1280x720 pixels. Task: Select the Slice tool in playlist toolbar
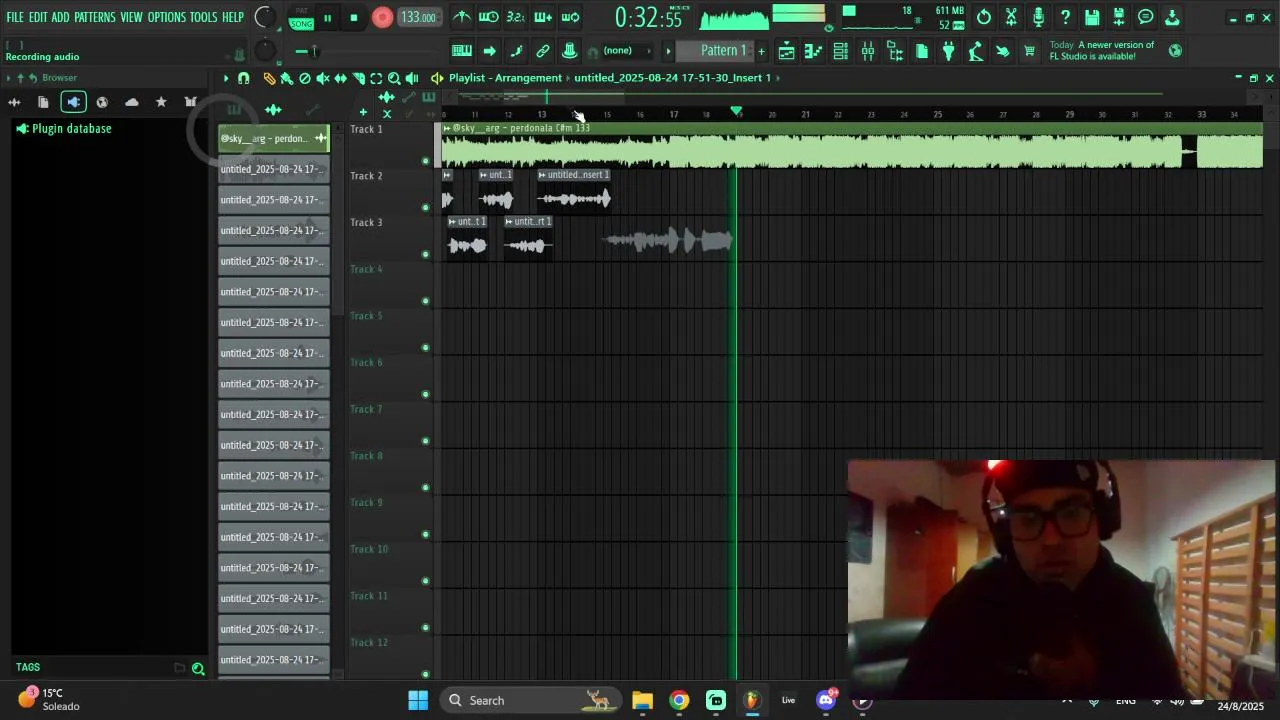(358, 78)
